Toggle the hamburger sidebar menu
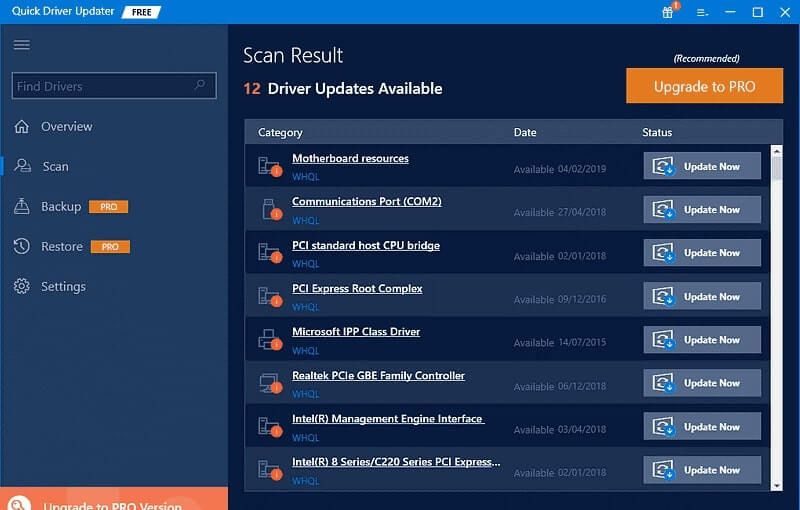This screenshot has height=510, width=800. [x=21, y=45]
